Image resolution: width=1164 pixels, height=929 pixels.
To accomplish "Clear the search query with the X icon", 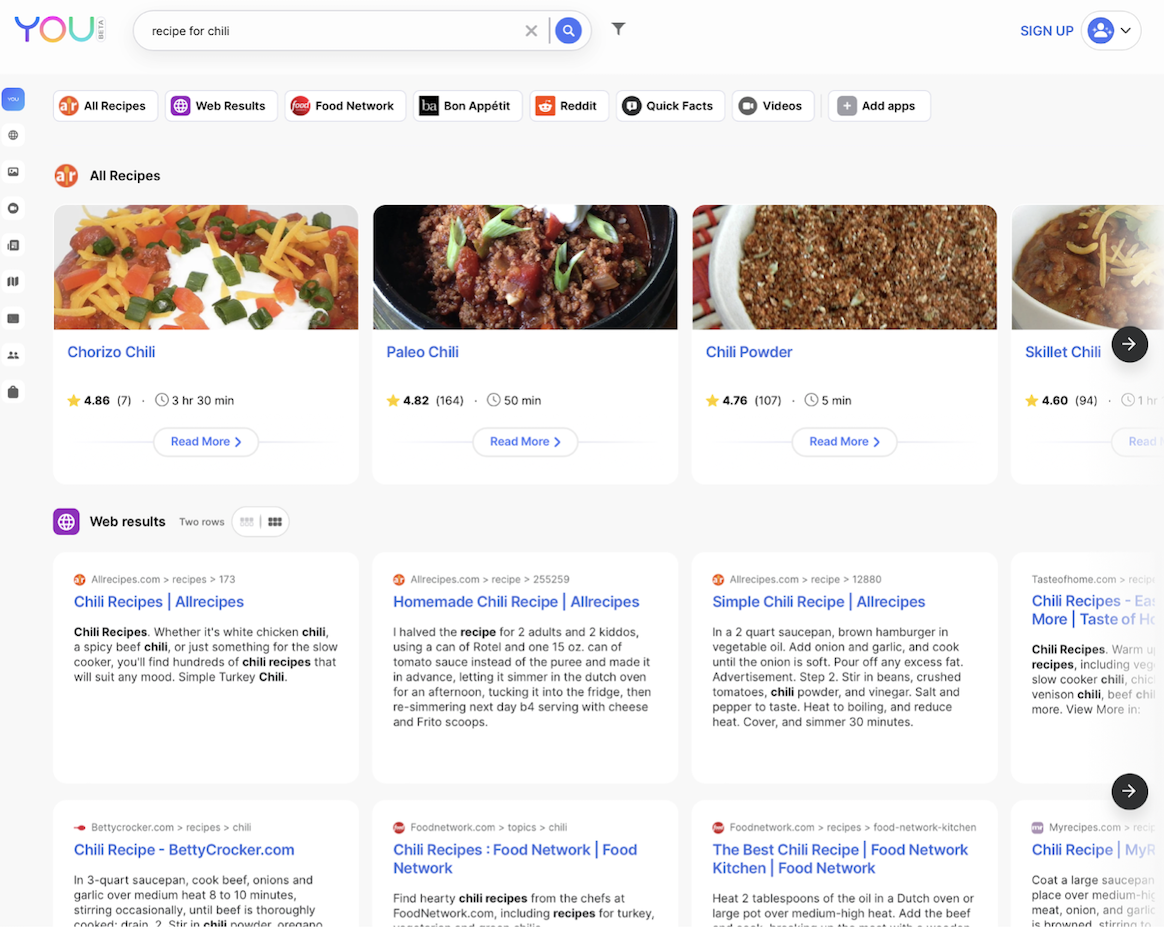I will [x=531, y=31].
